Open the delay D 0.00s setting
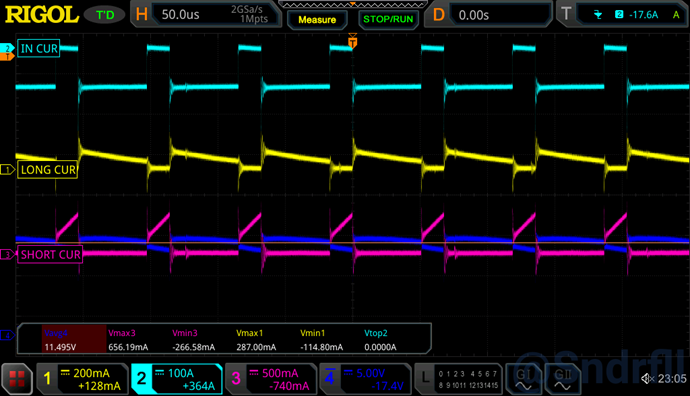The height and width of the screenshot is (396, 690). [x=488, y=15]
